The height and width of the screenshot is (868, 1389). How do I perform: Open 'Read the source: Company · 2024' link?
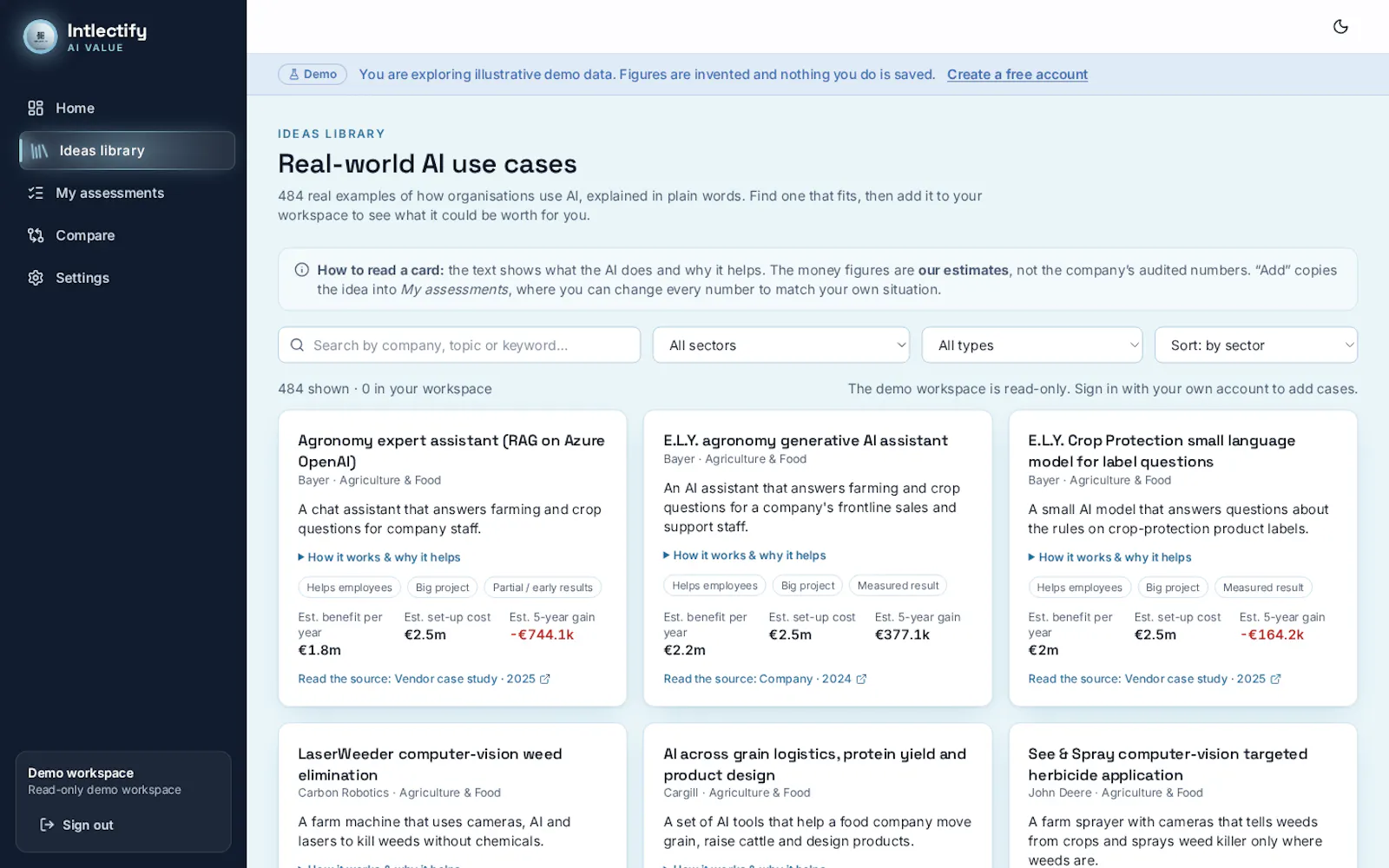[765, 680]
